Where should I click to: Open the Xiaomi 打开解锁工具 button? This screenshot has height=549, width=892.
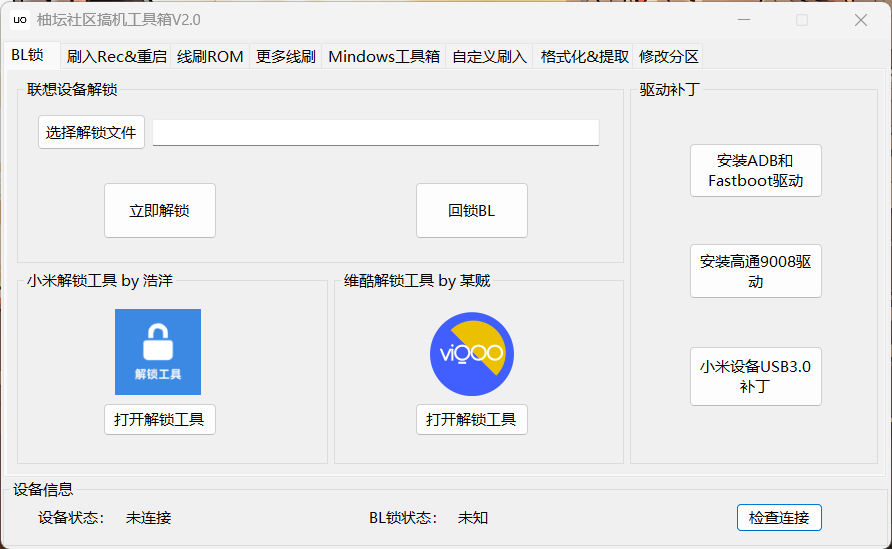[159, 420]
